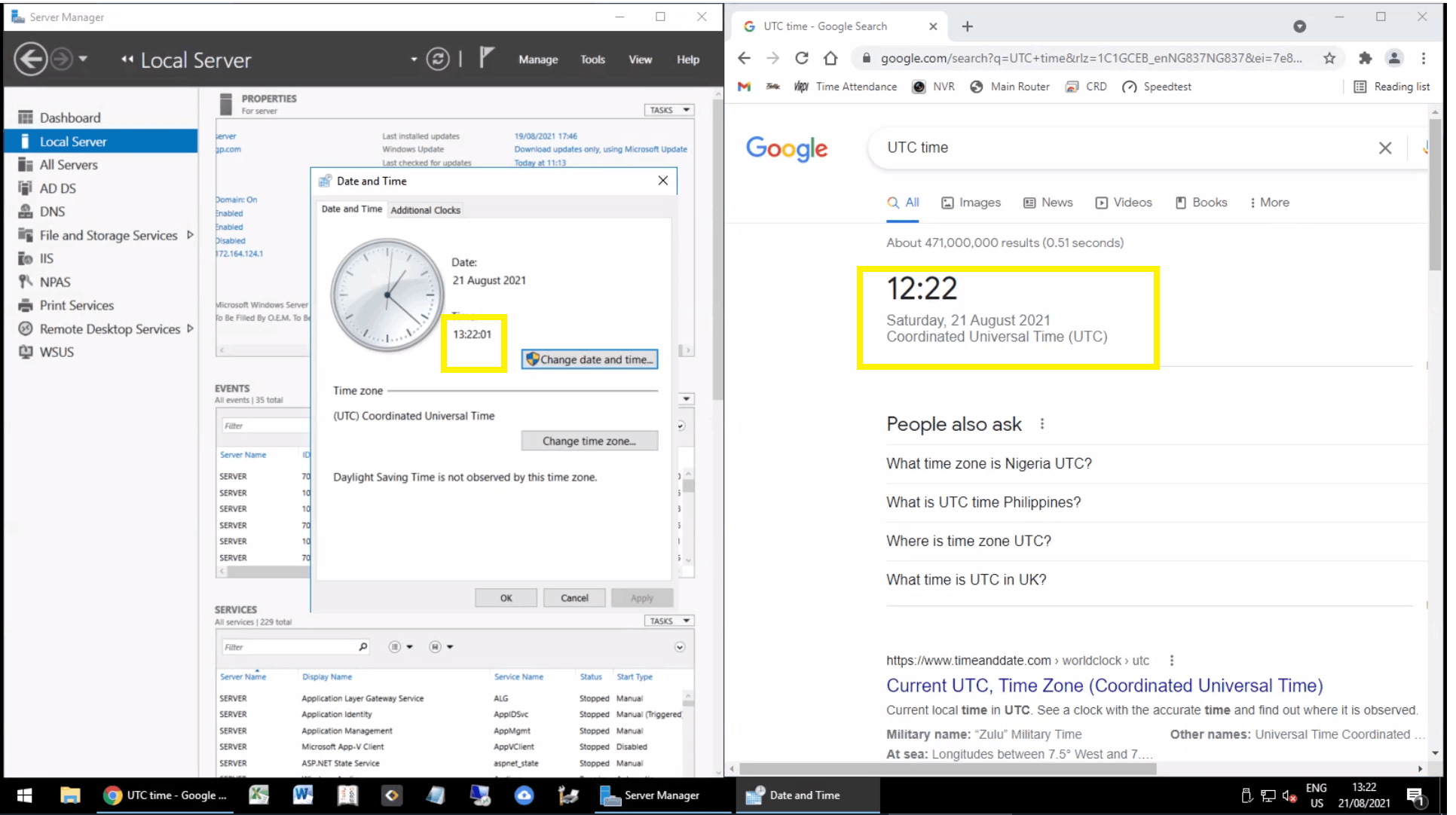1456x815 pixels.
Task: Switch to Images search tab
Action: (971, 203)
